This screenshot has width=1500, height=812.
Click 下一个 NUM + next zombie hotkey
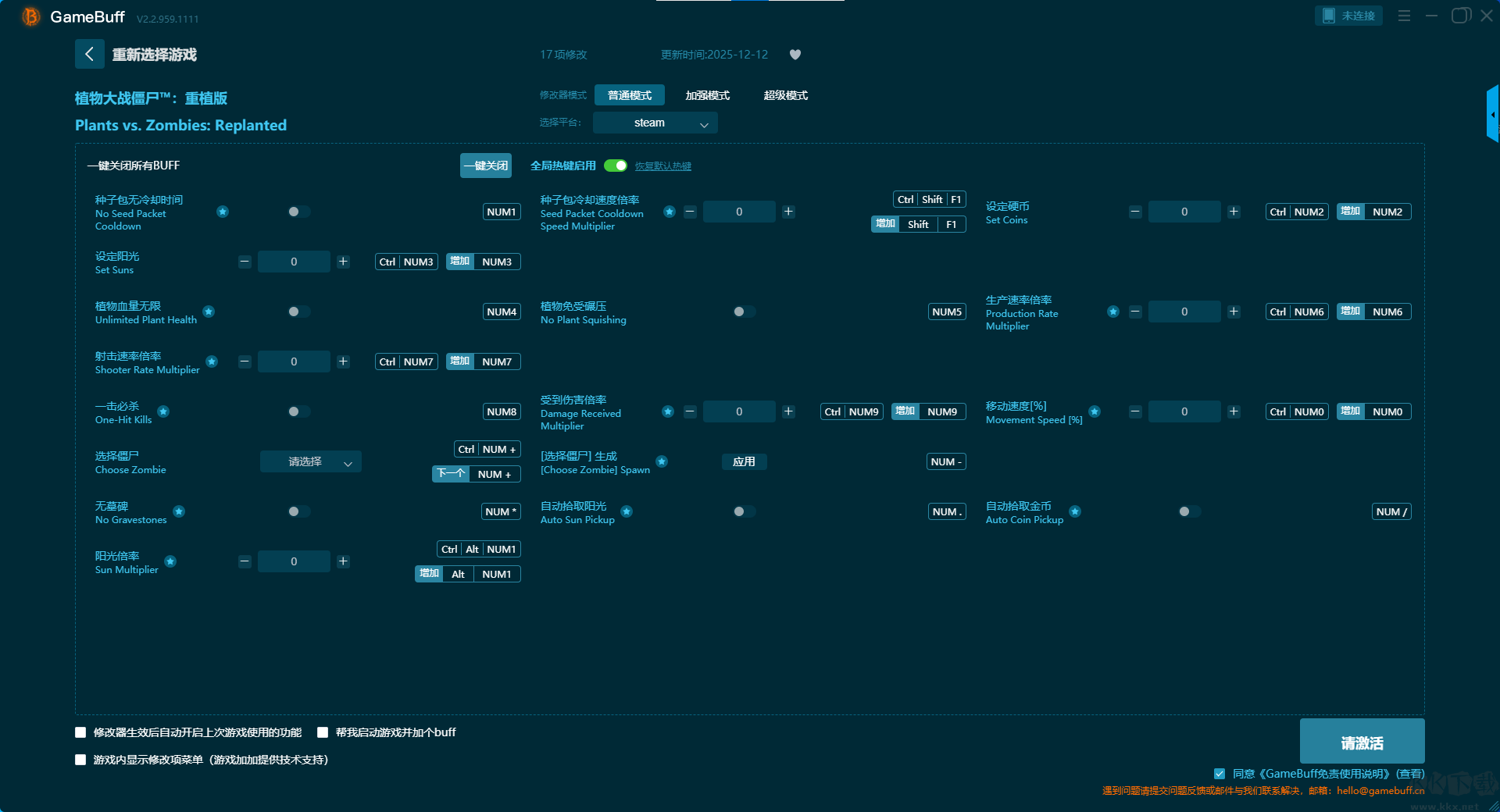(477, 474)
